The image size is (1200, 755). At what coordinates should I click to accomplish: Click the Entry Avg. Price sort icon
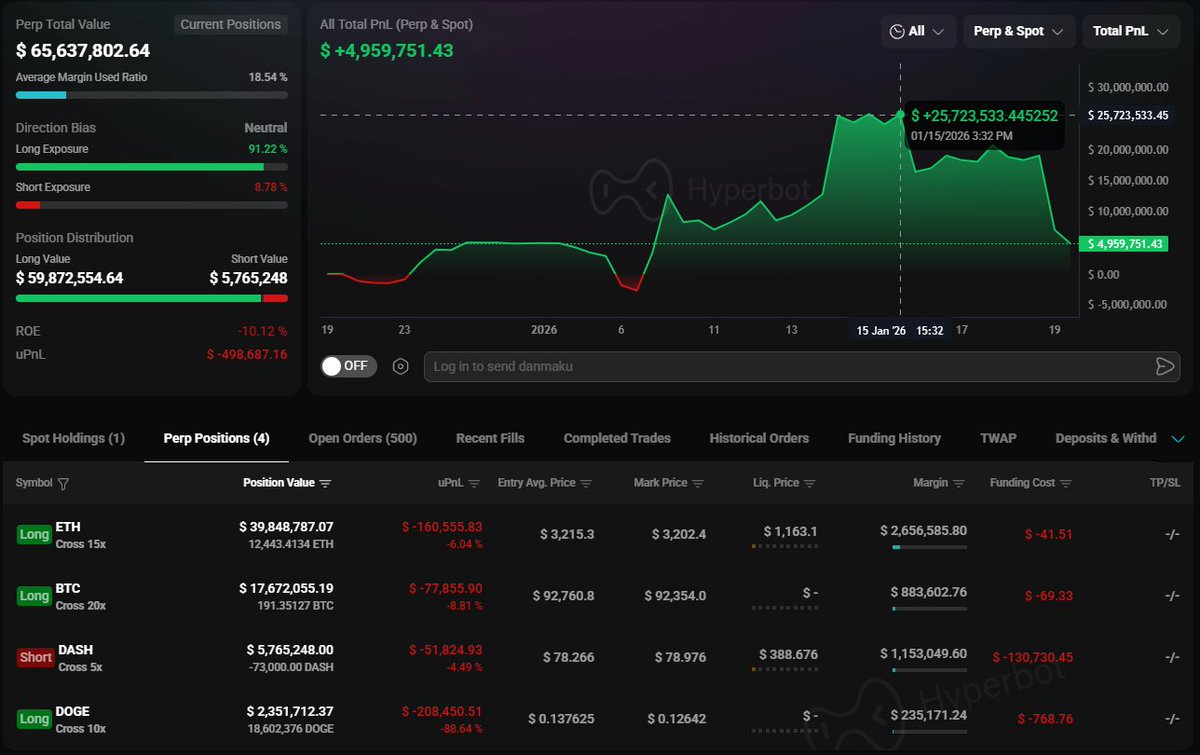(x=586, y=484)
